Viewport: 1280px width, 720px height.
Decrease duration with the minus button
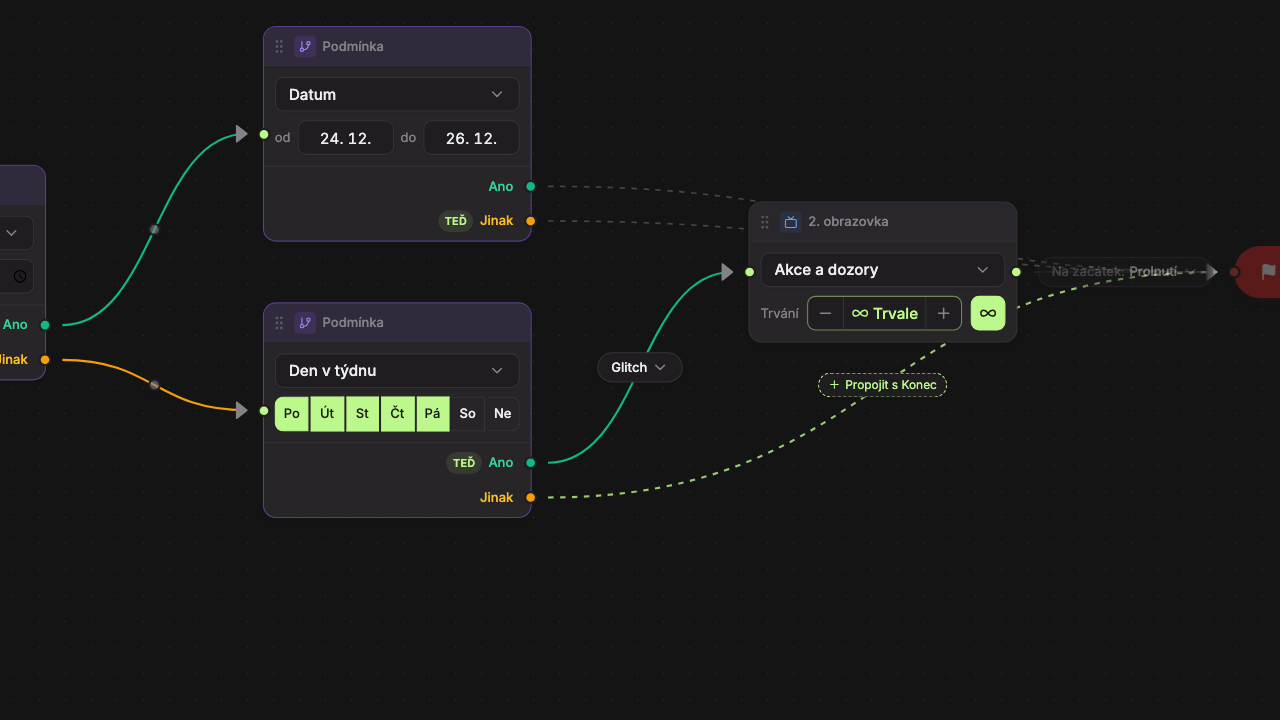(826, 313)
